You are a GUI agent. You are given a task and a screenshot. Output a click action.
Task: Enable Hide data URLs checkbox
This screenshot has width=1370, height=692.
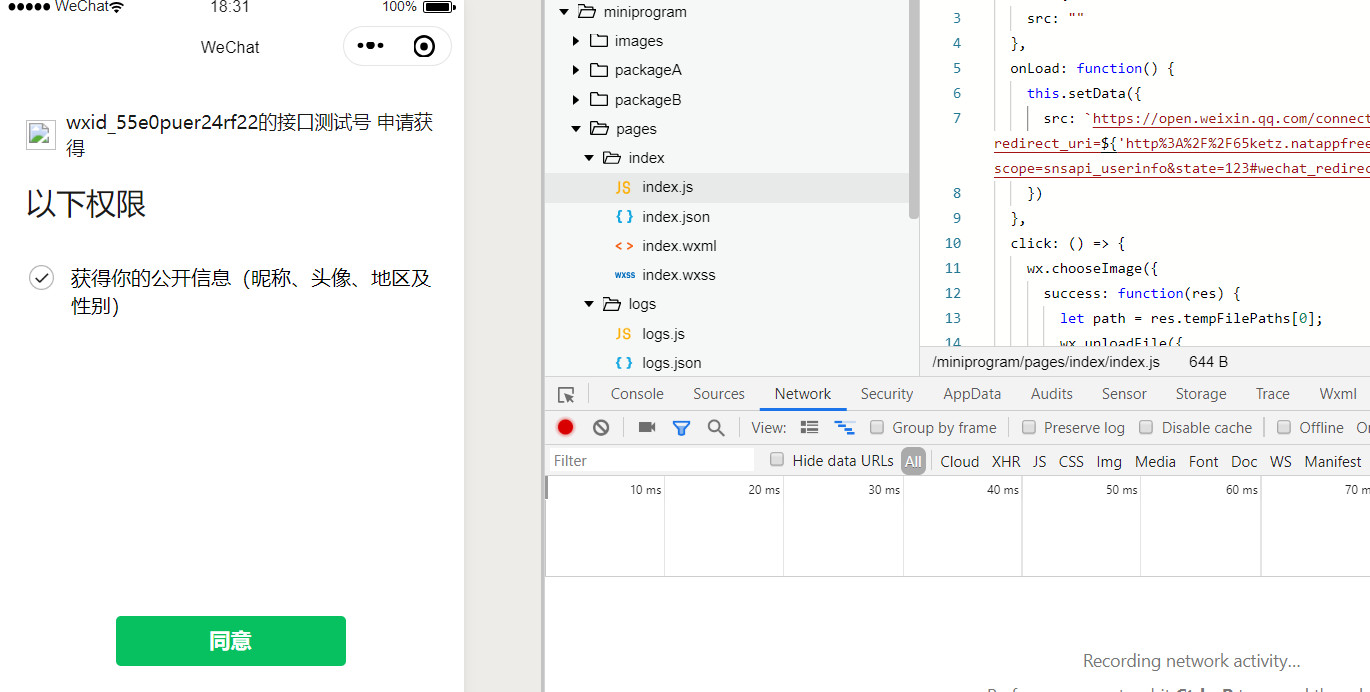(777, 460)
